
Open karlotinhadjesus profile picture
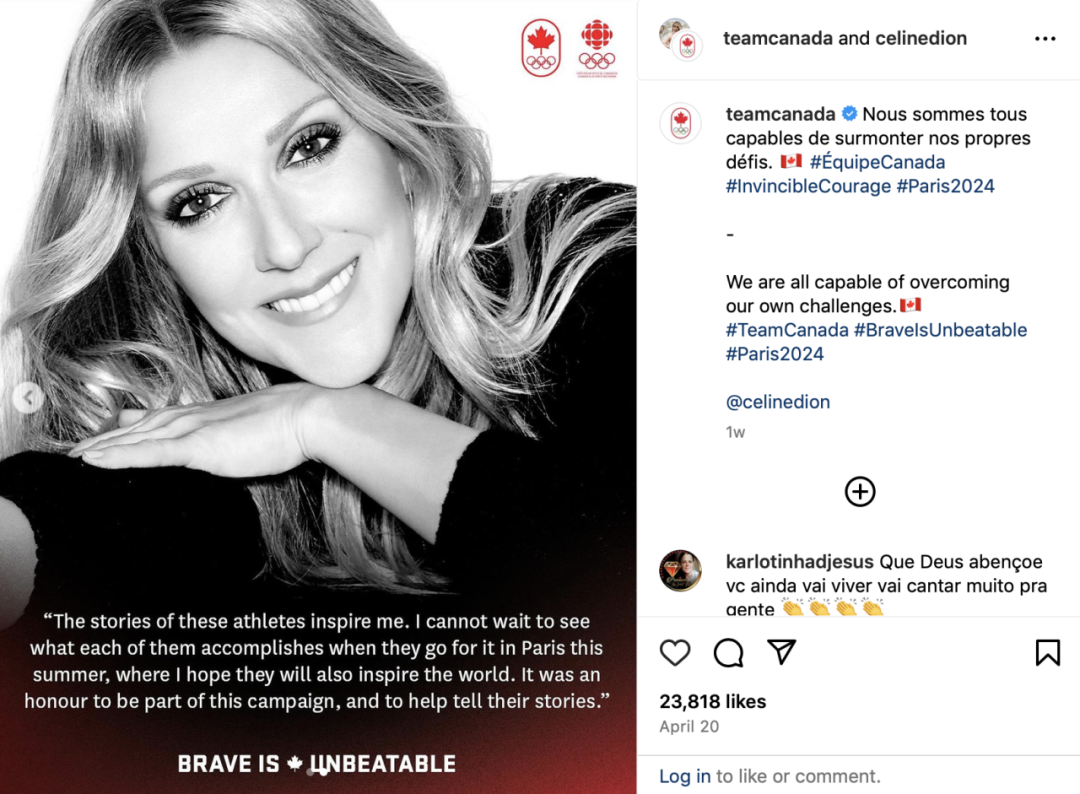point(681,570)
